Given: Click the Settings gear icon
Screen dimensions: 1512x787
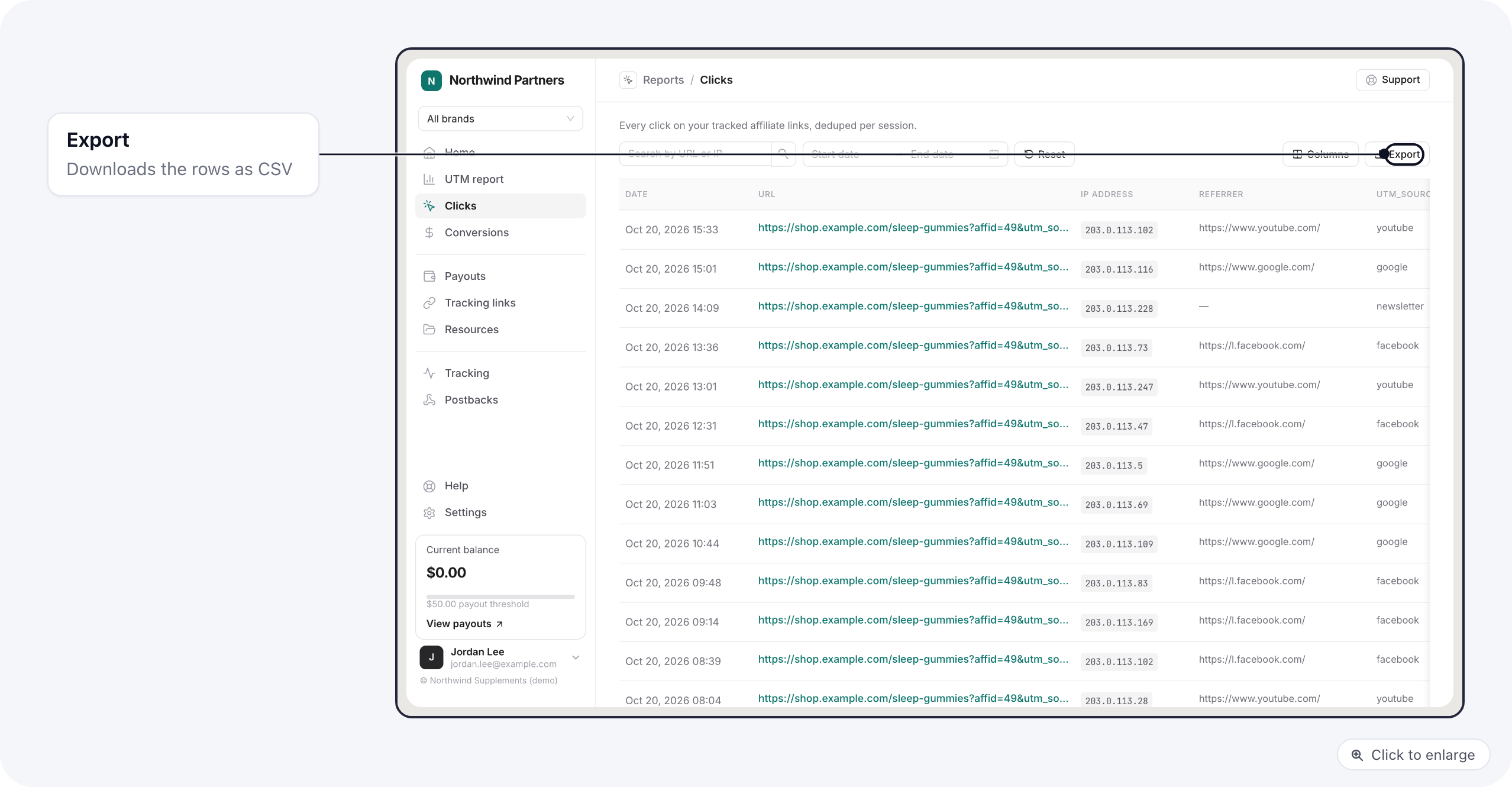Looking at the screenshot, I should click(x=429, y=512).
